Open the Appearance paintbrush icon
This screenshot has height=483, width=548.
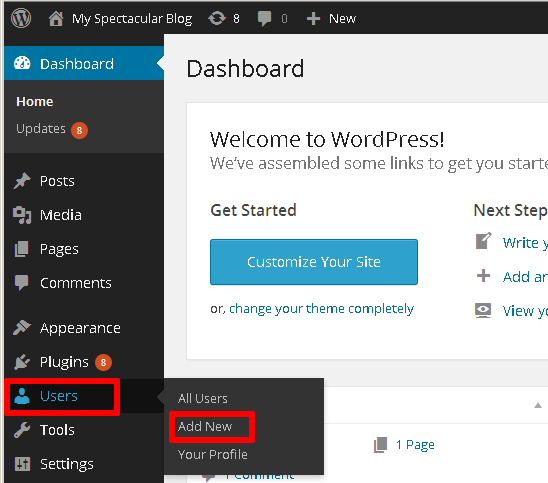22,328
